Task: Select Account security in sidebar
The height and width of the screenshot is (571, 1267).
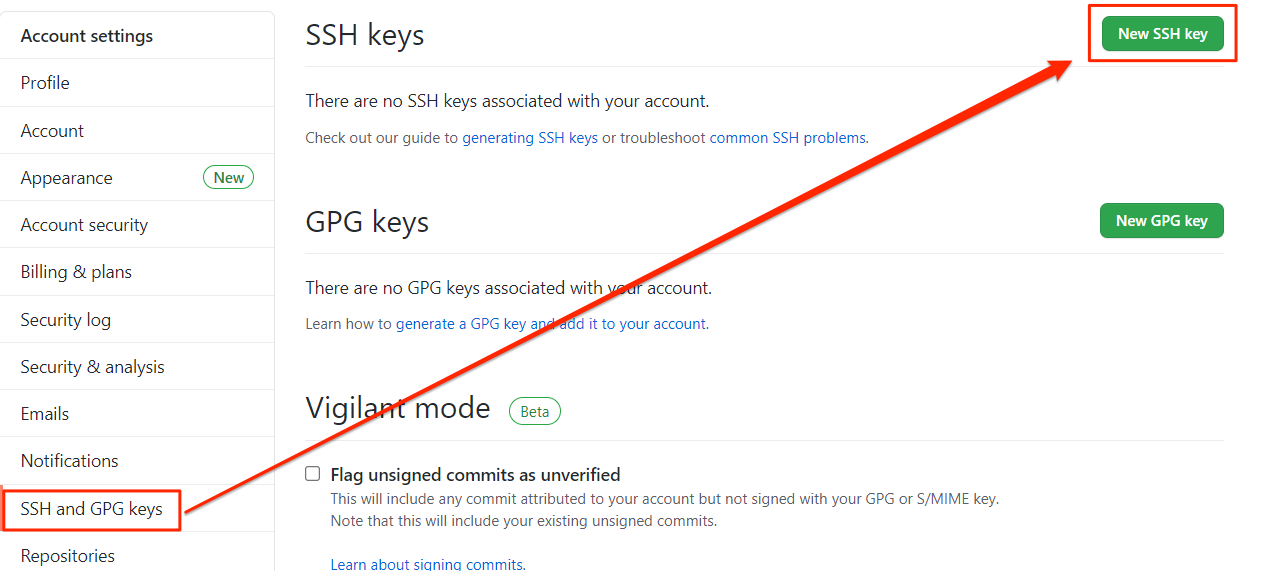Action: (x=84, y=225)
